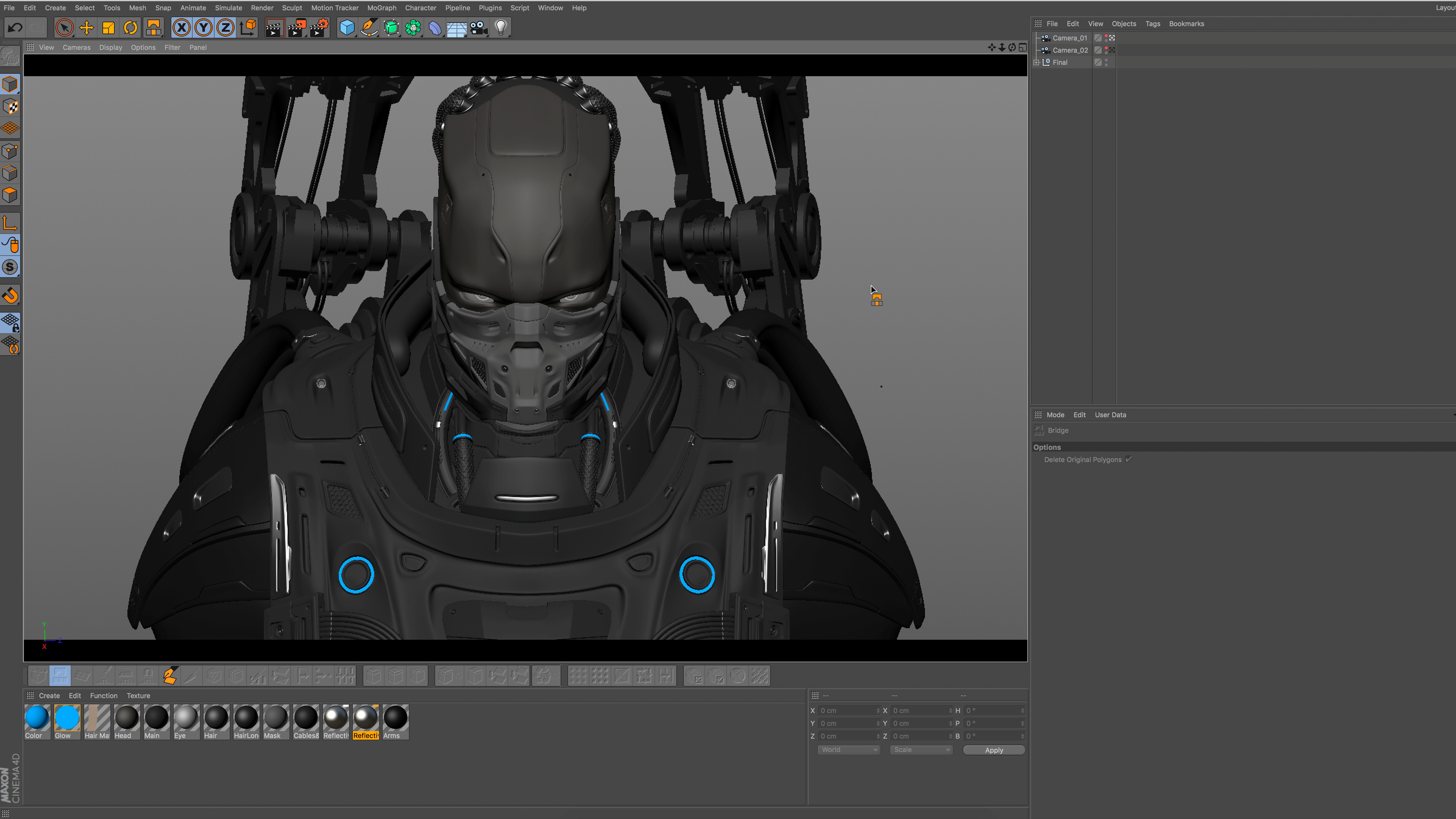Image resolution: width=1456 pixels, height=819 pixels.
Task: Activate the Move tool
Action: pyautogui.click(x=86, y=27)
